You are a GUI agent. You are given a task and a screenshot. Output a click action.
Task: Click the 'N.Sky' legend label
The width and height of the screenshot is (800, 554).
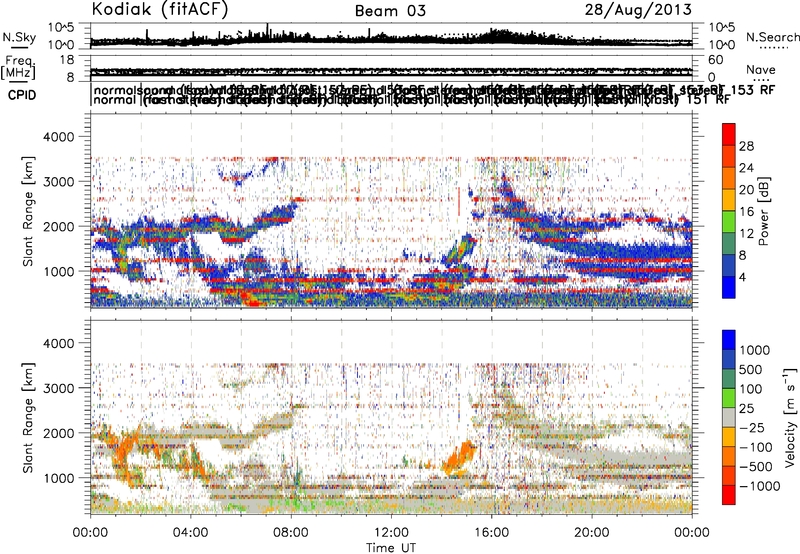pos(19,37)
